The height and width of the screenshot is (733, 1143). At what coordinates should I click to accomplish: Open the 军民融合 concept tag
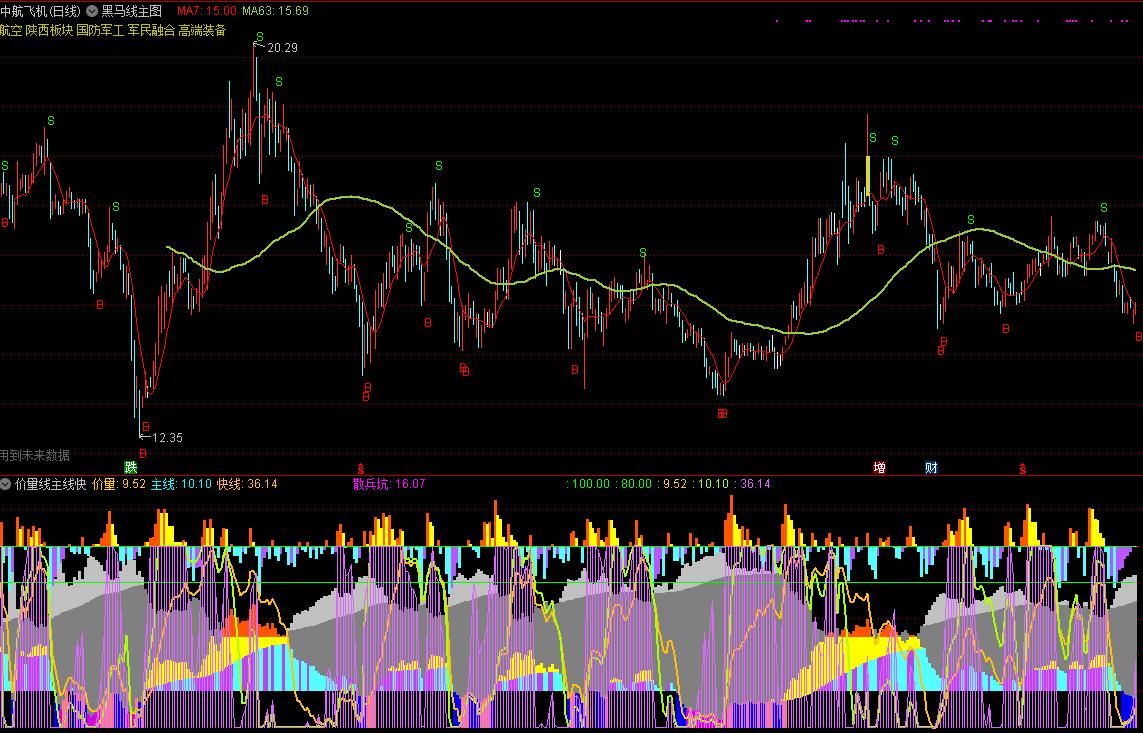pyautogui.click(x=151, y=30)
